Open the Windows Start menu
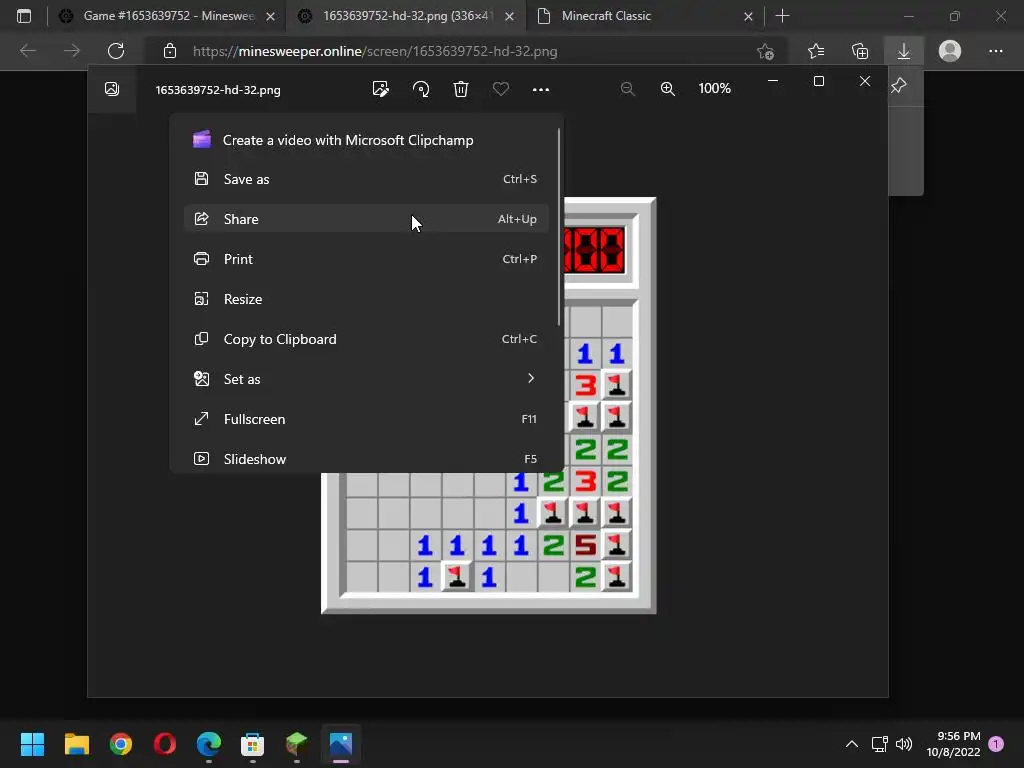1024x768 pixels. (32, 744)
